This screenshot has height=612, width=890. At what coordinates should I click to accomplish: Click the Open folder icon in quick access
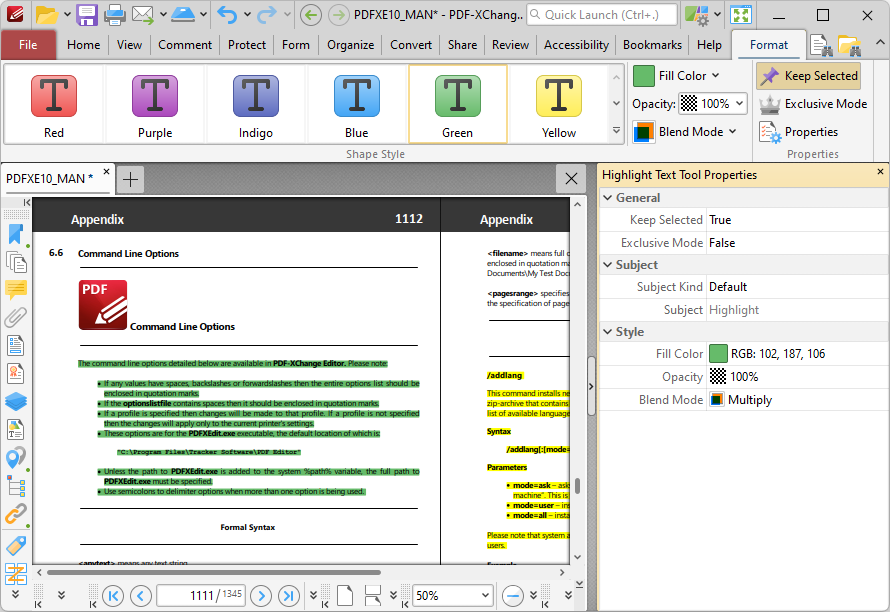(47, 14)
